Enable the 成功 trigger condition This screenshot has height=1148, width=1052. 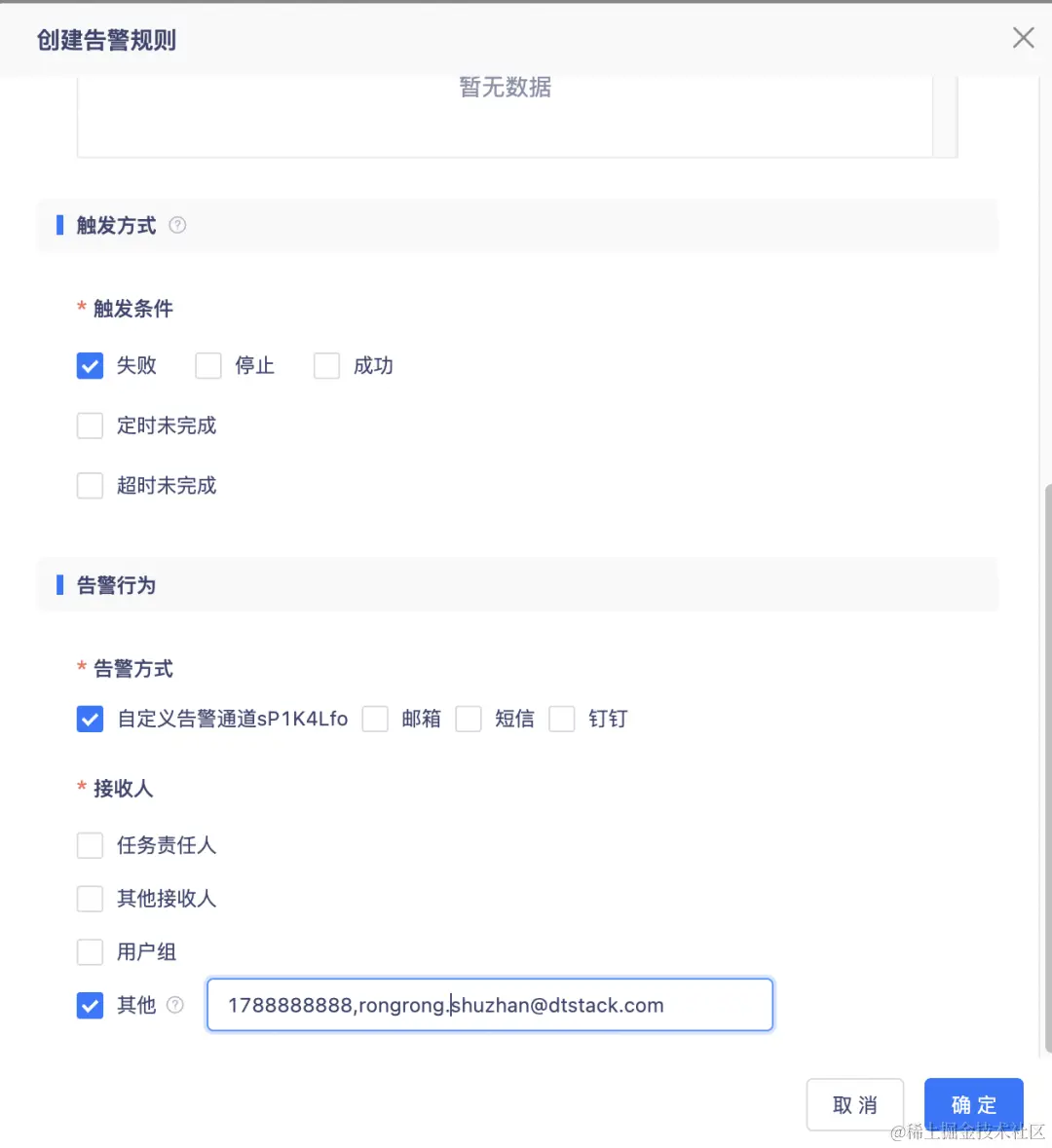click(x=326, y=365)
